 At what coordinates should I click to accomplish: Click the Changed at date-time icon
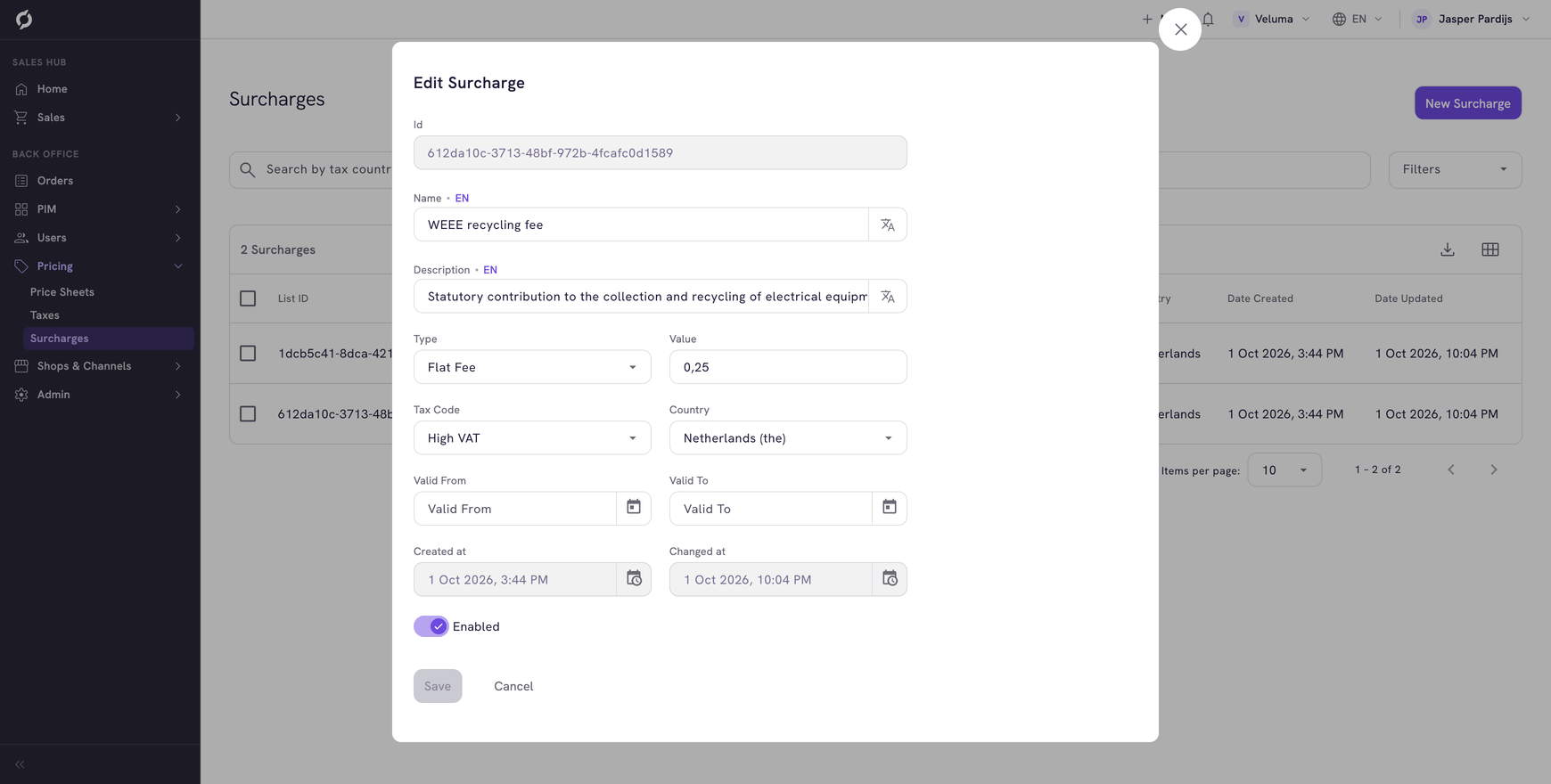point(890,579)
